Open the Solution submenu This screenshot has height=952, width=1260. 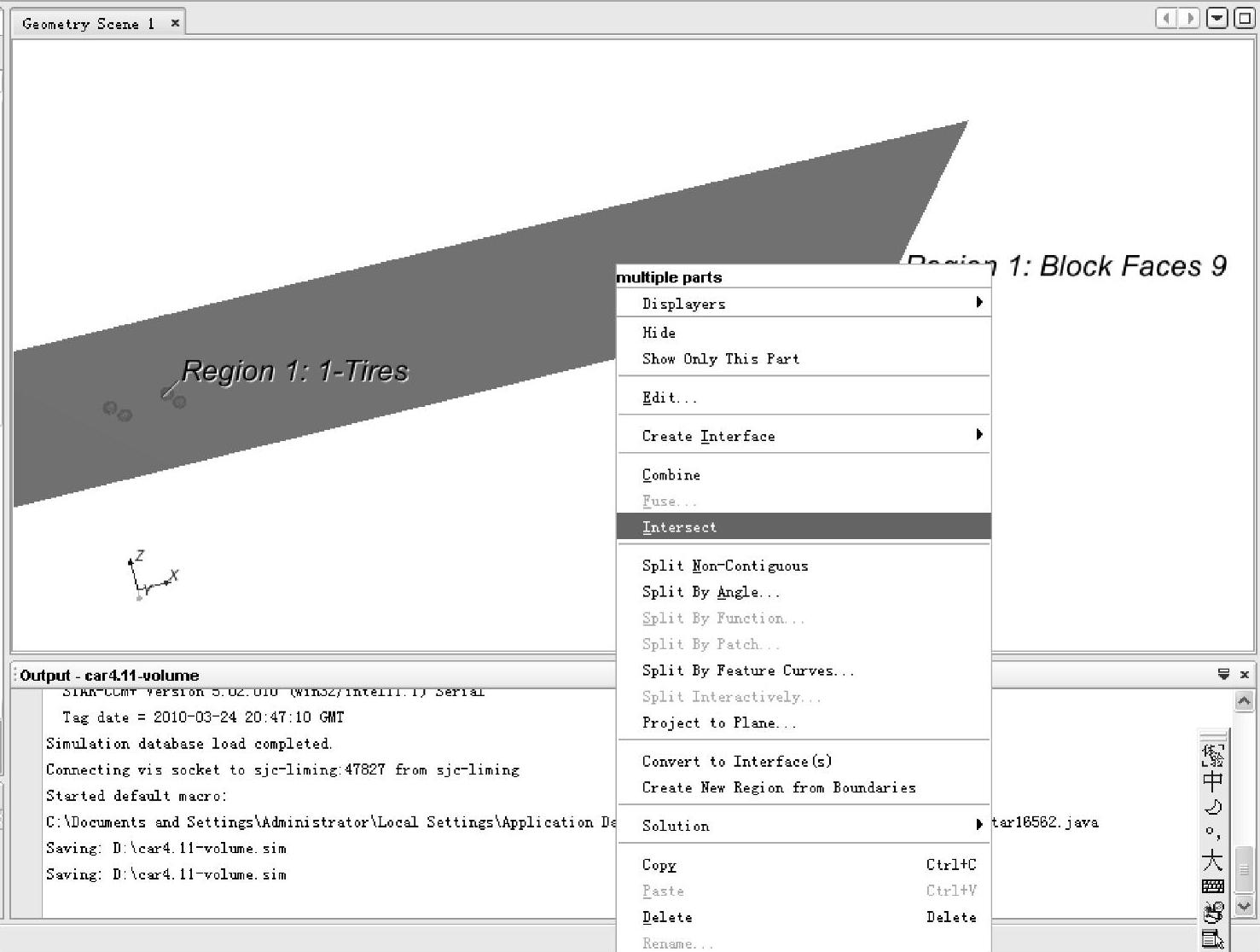pyautogui.click(x=804, y=826)
